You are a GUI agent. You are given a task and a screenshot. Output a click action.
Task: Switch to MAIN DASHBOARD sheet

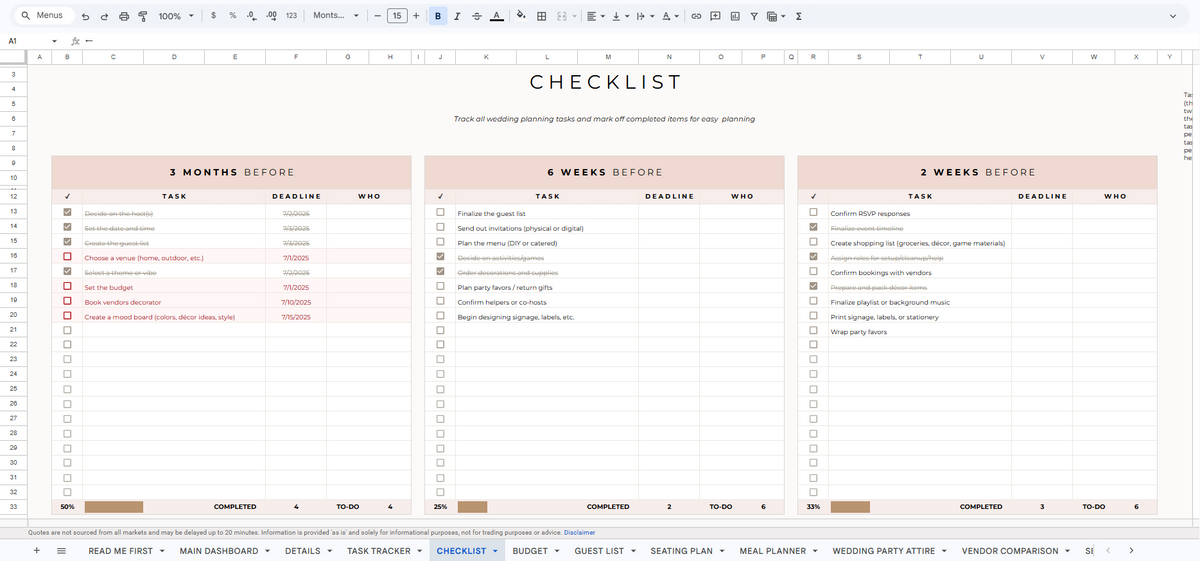tap(218, 551)
